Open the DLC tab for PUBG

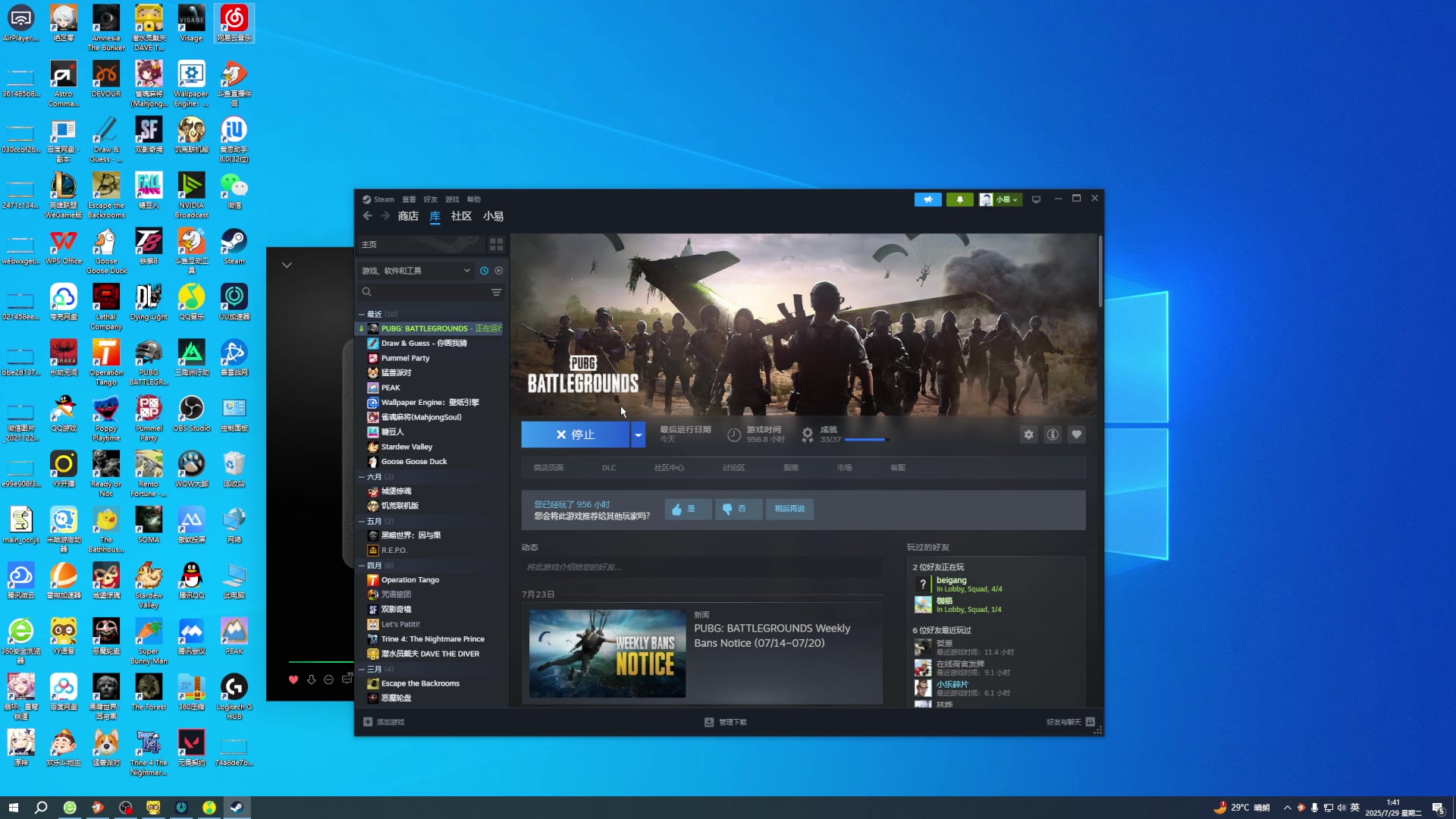tap(609, 468)
